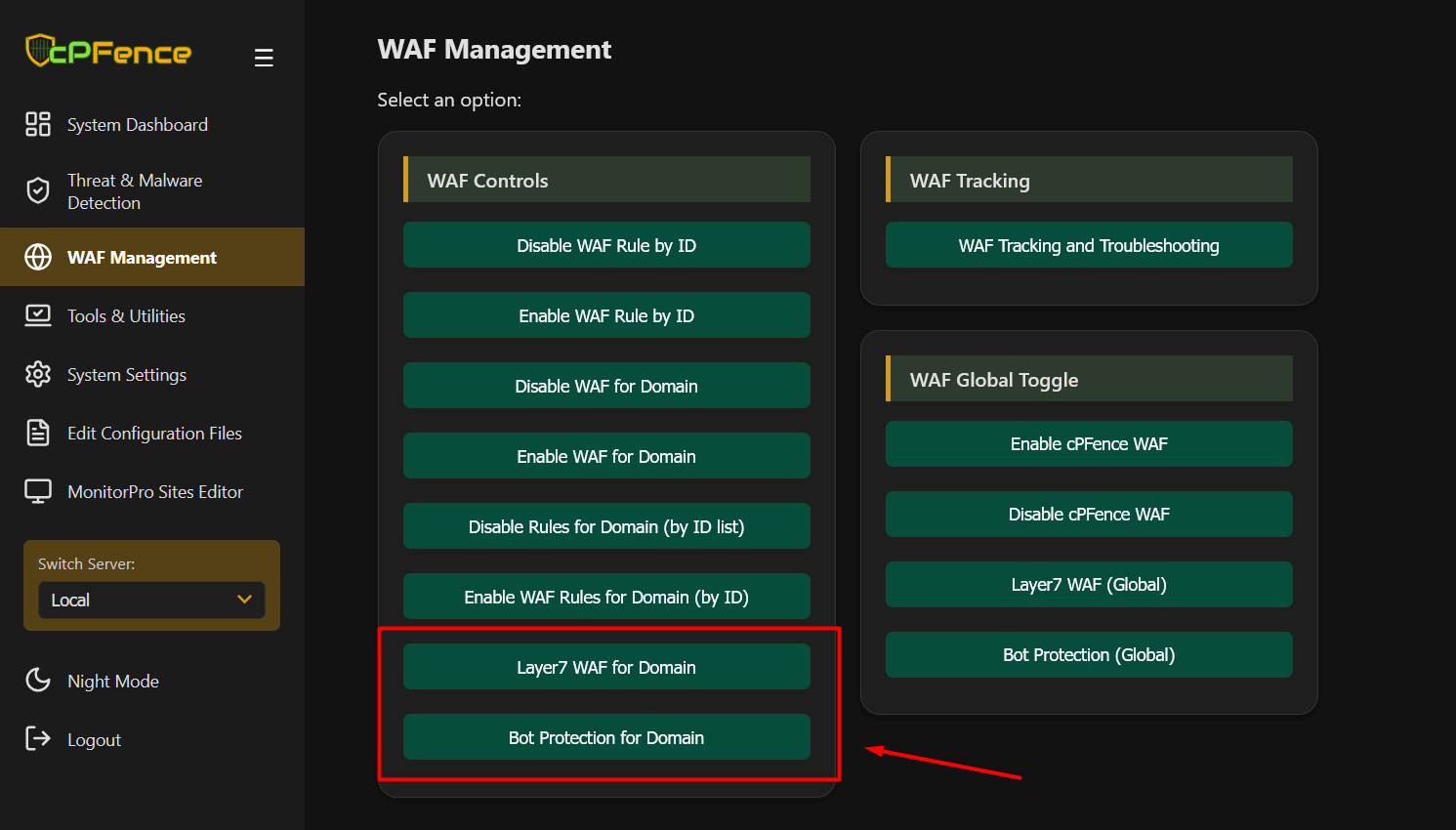Click the WAF Management globe icon
1456x830 pixels.
click(x=38, y=257)
